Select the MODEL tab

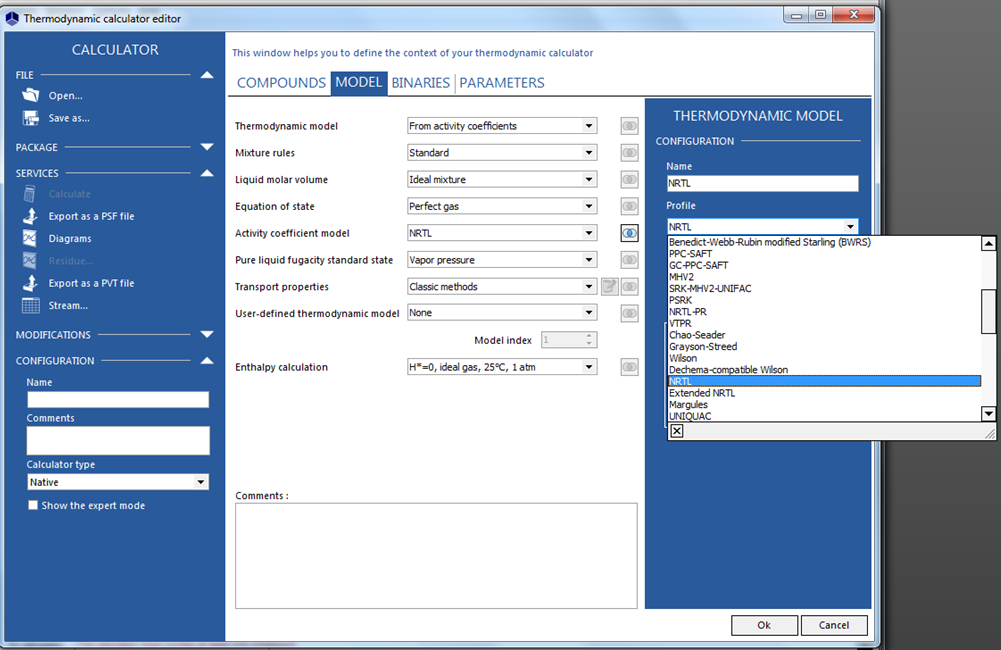tap(359, 82)
